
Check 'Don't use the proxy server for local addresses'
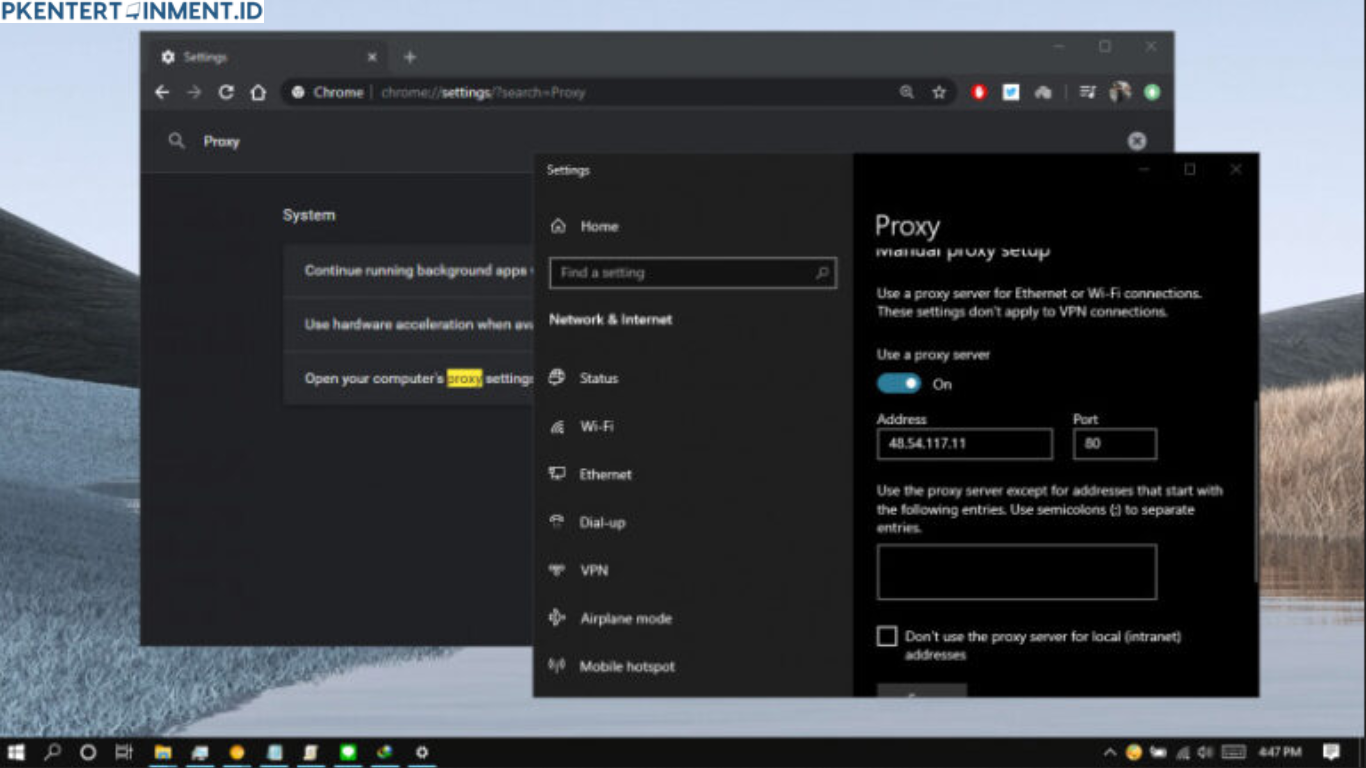(x=887, y=636)
